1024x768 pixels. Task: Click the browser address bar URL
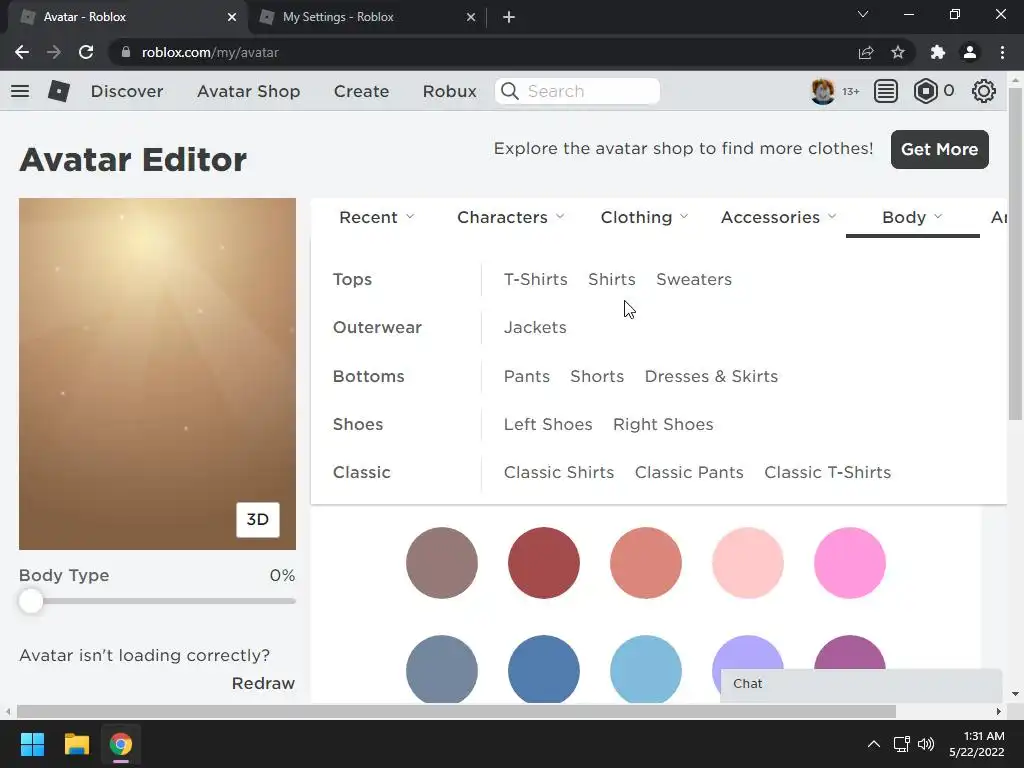pyautogui.click(x=210, y=52)
